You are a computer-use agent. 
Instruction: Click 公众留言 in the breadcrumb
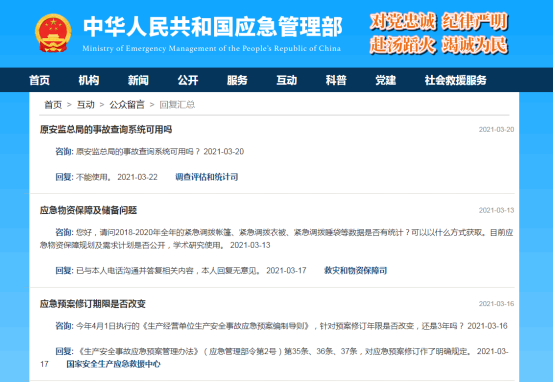(x=127, y=105)
